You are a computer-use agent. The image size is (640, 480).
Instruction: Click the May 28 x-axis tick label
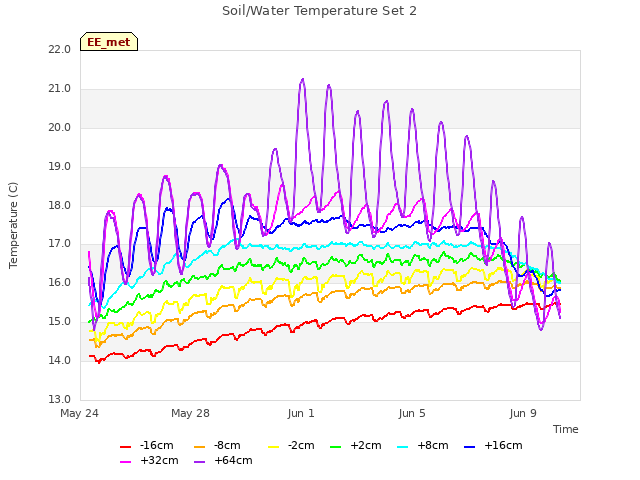190,413
